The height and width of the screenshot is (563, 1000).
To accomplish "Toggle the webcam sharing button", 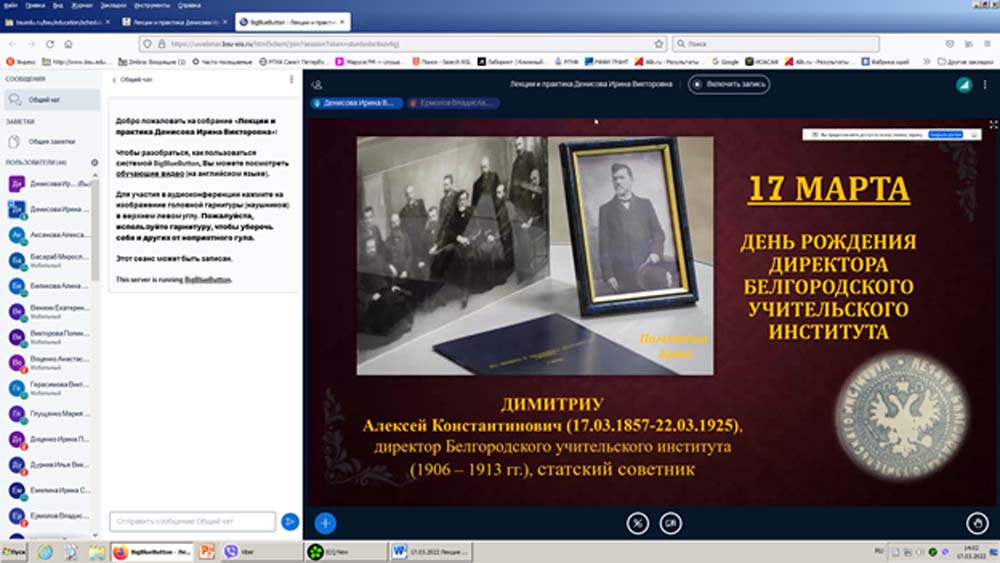I will [x=670, y=522].
